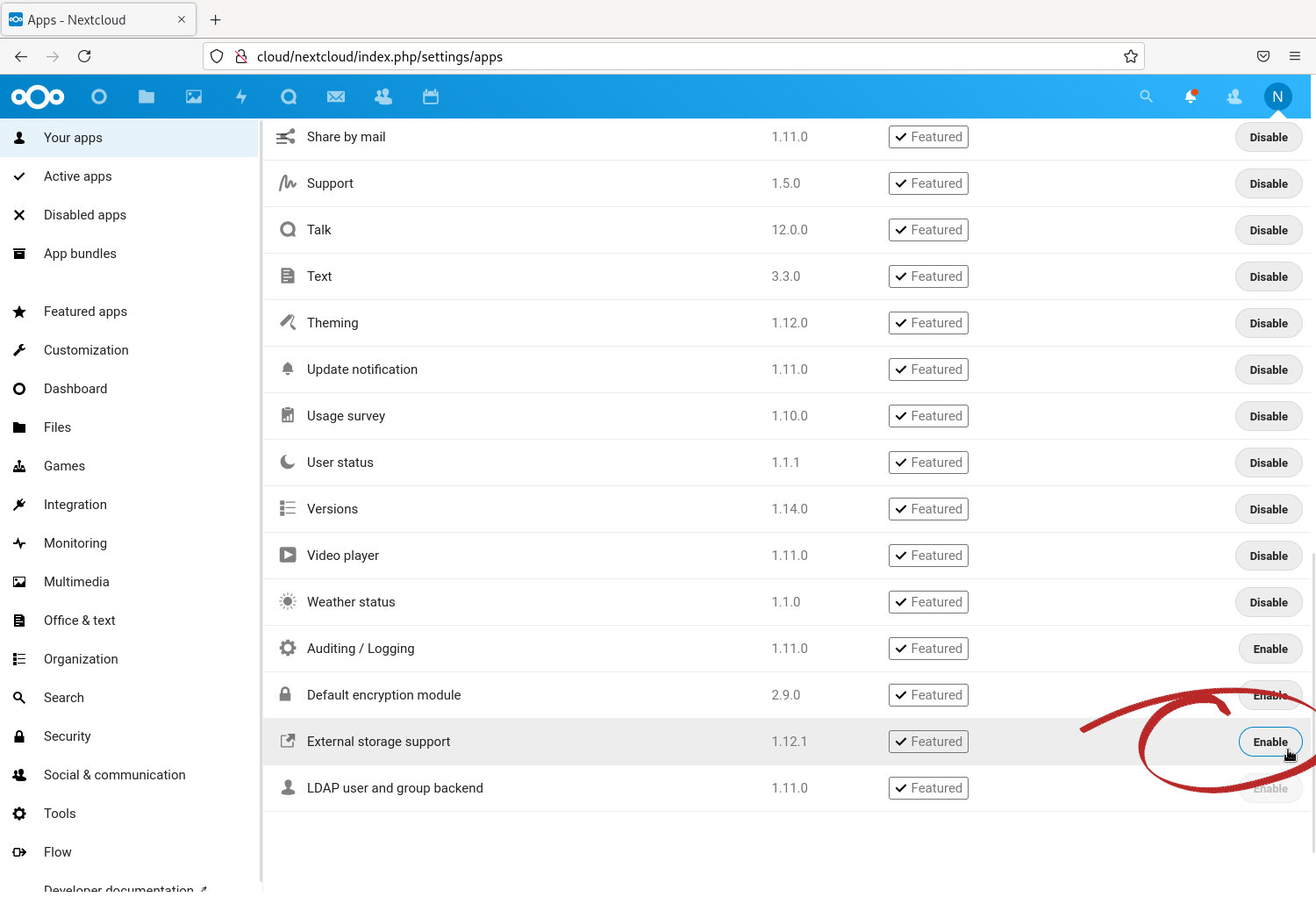The image size is (1316, 897).
Task: Open Multimedia category in sidebar
Action: (x=129, y=582)
